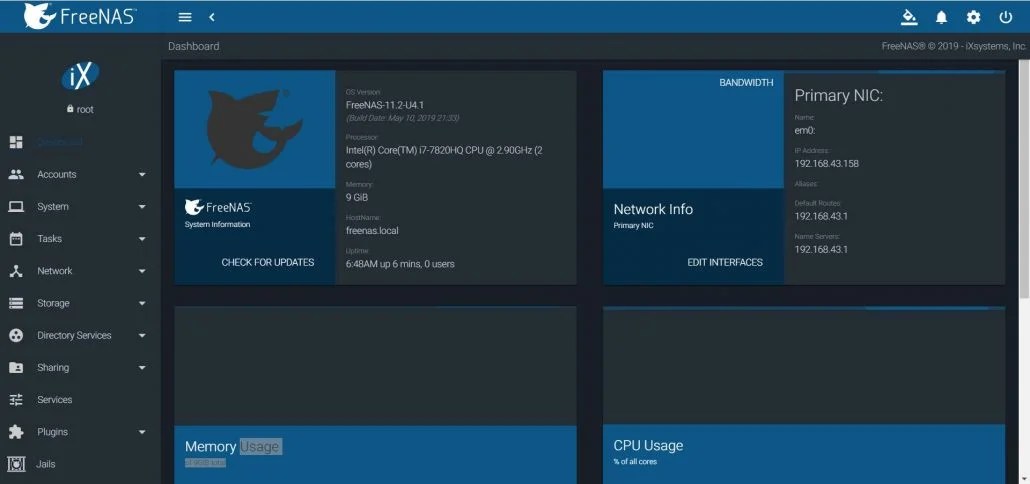This screenshot has width=1030, height=484.
Task: Select the 9 GiB memory value
Action: coord(357,197)
